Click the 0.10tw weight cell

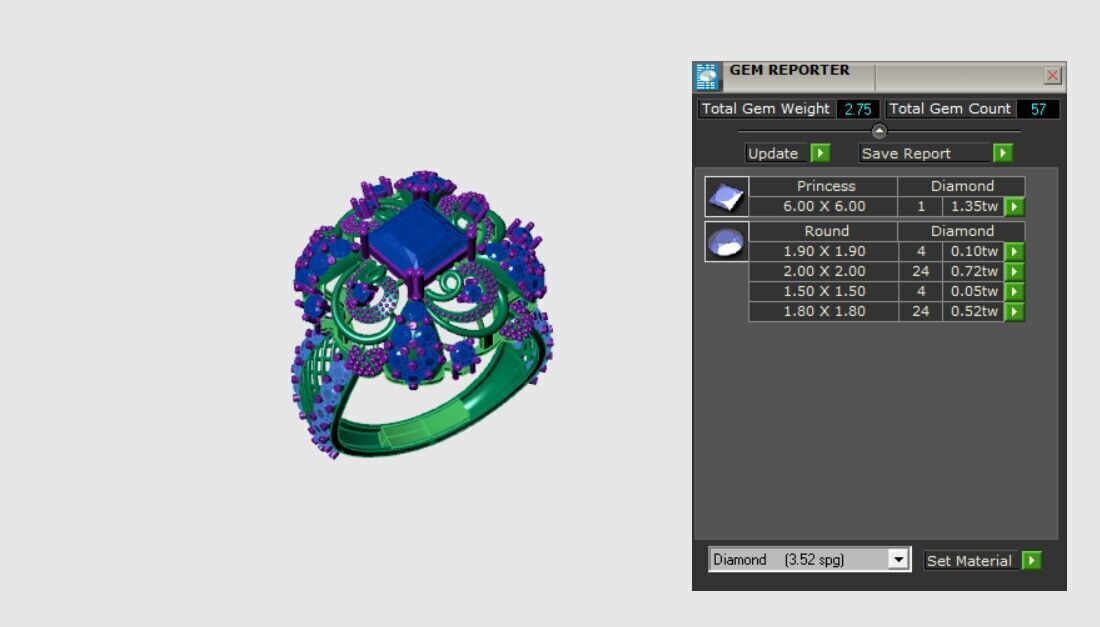(974, 252)
